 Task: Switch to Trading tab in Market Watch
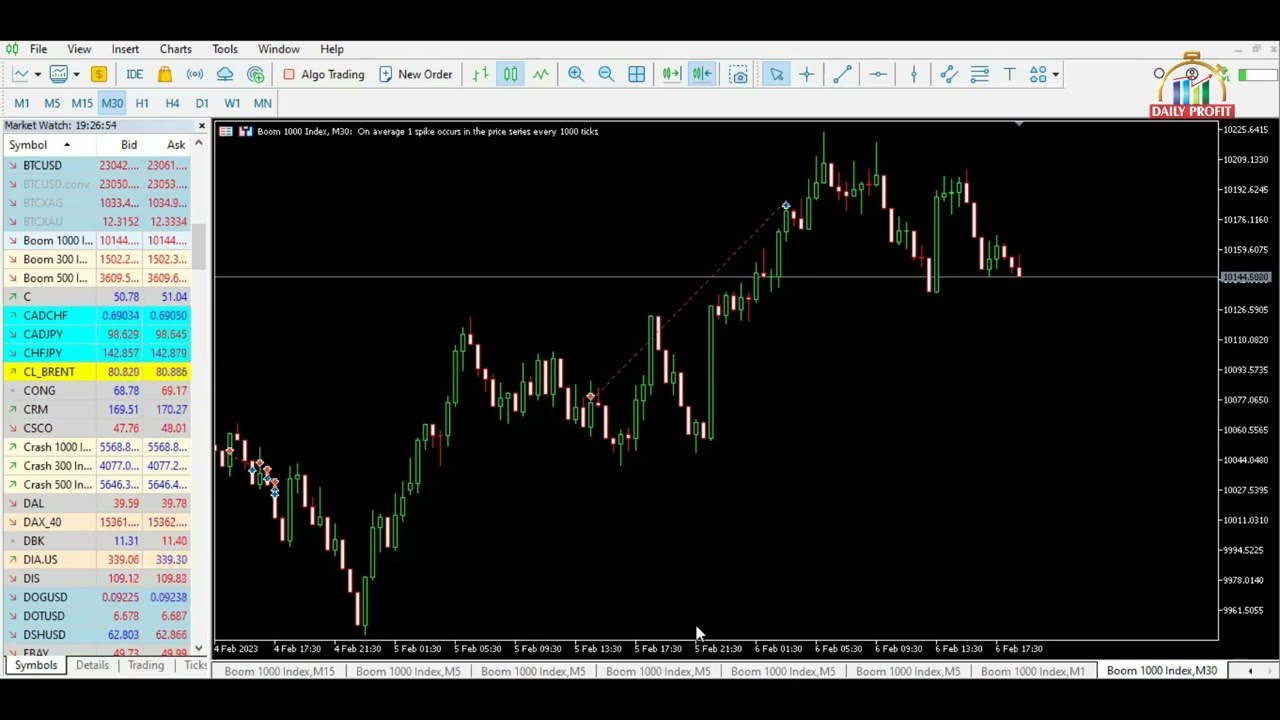(x=145, y=665)
